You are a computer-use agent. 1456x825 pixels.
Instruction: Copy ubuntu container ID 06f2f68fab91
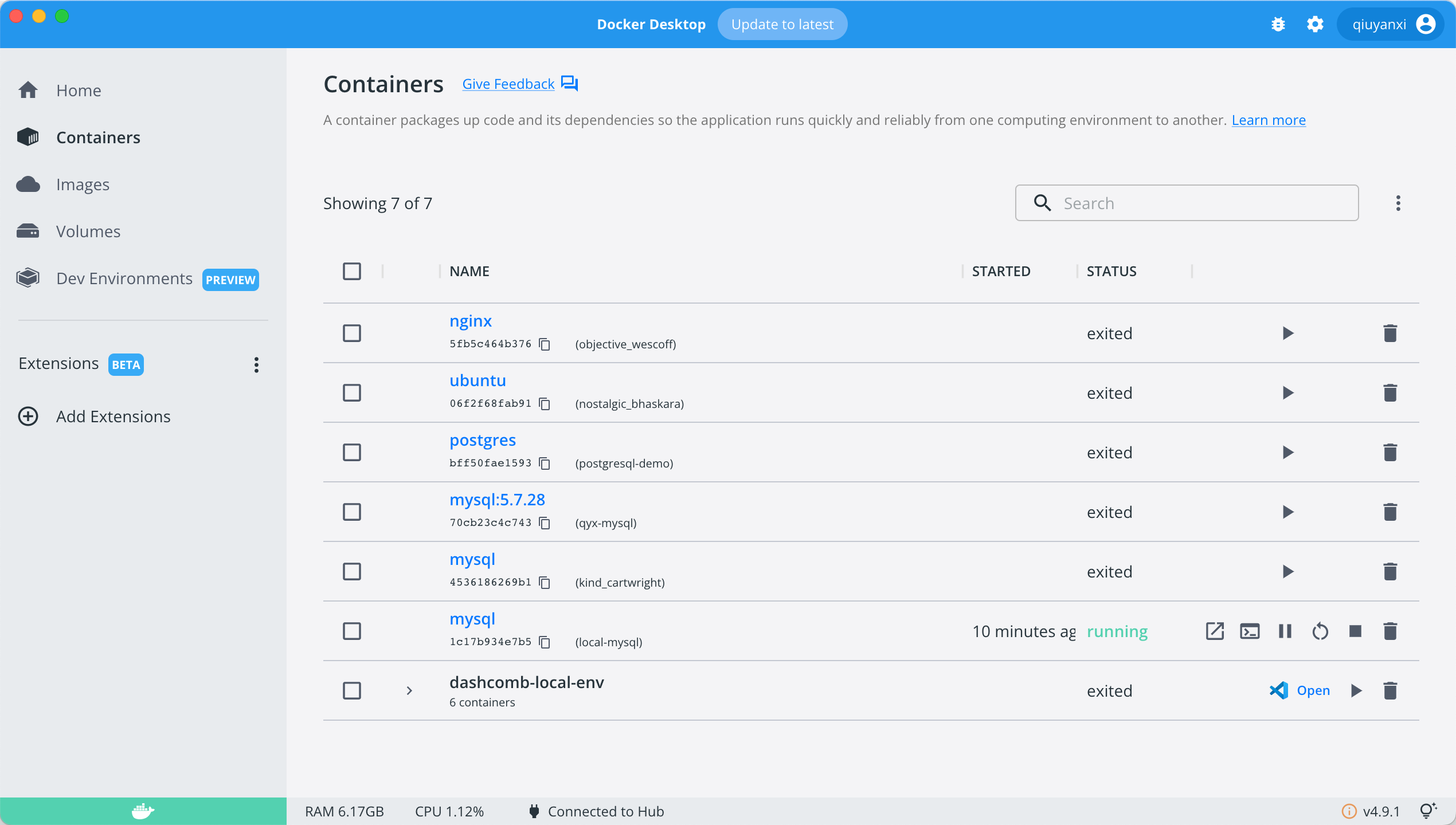[x=545, y=404]
